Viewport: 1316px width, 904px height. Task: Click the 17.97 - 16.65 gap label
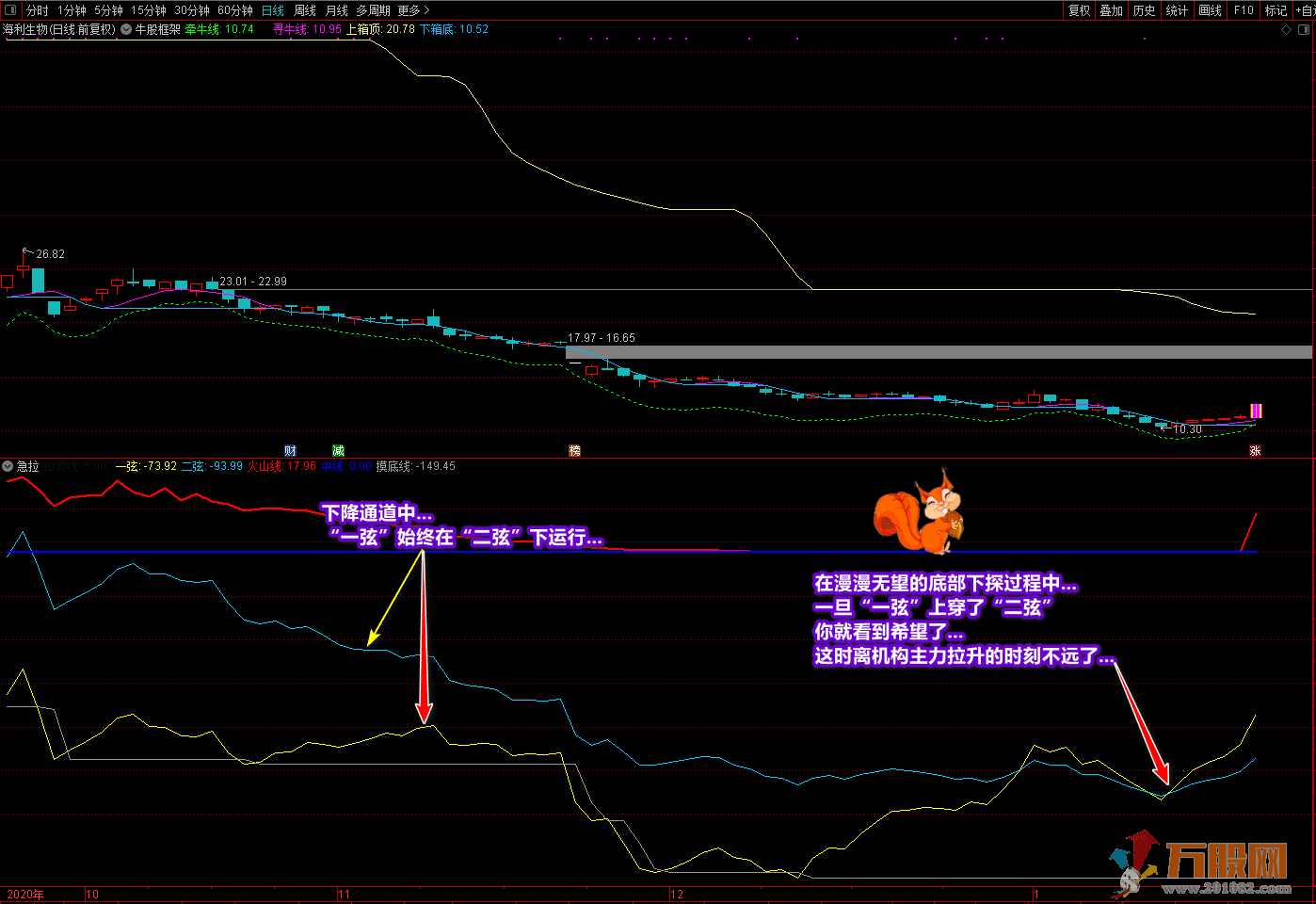click(x=602, y=338)
